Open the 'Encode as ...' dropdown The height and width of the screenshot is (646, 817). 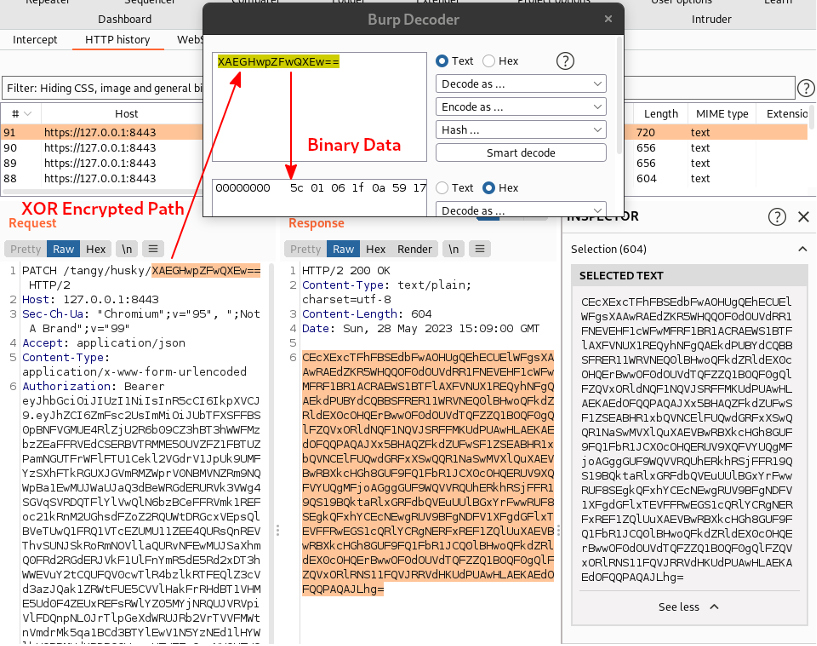pos(521,107)
